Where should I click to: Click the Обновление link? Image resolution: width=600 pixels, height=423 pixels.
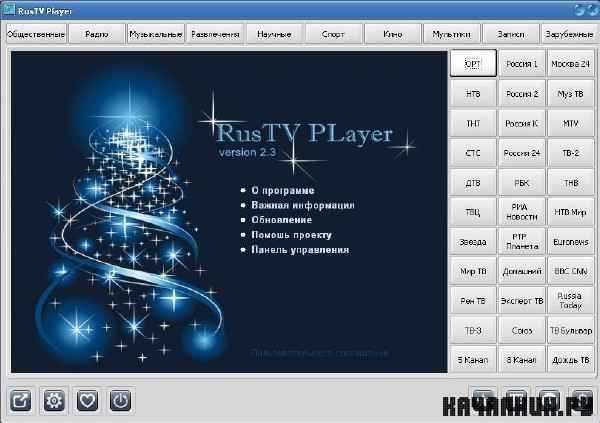click(282, 220)
